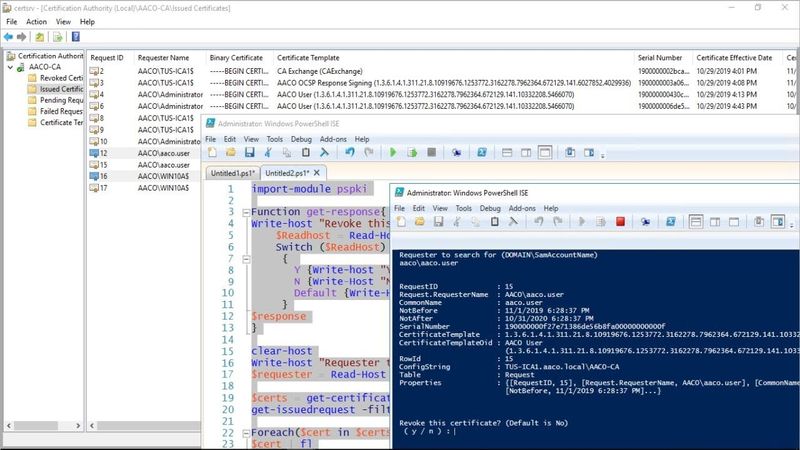This screenshot has width=800, height=450.
Task: Select request 15 row AACO\aaco.user
Action: pyautogui.click(x=144, y=165)
